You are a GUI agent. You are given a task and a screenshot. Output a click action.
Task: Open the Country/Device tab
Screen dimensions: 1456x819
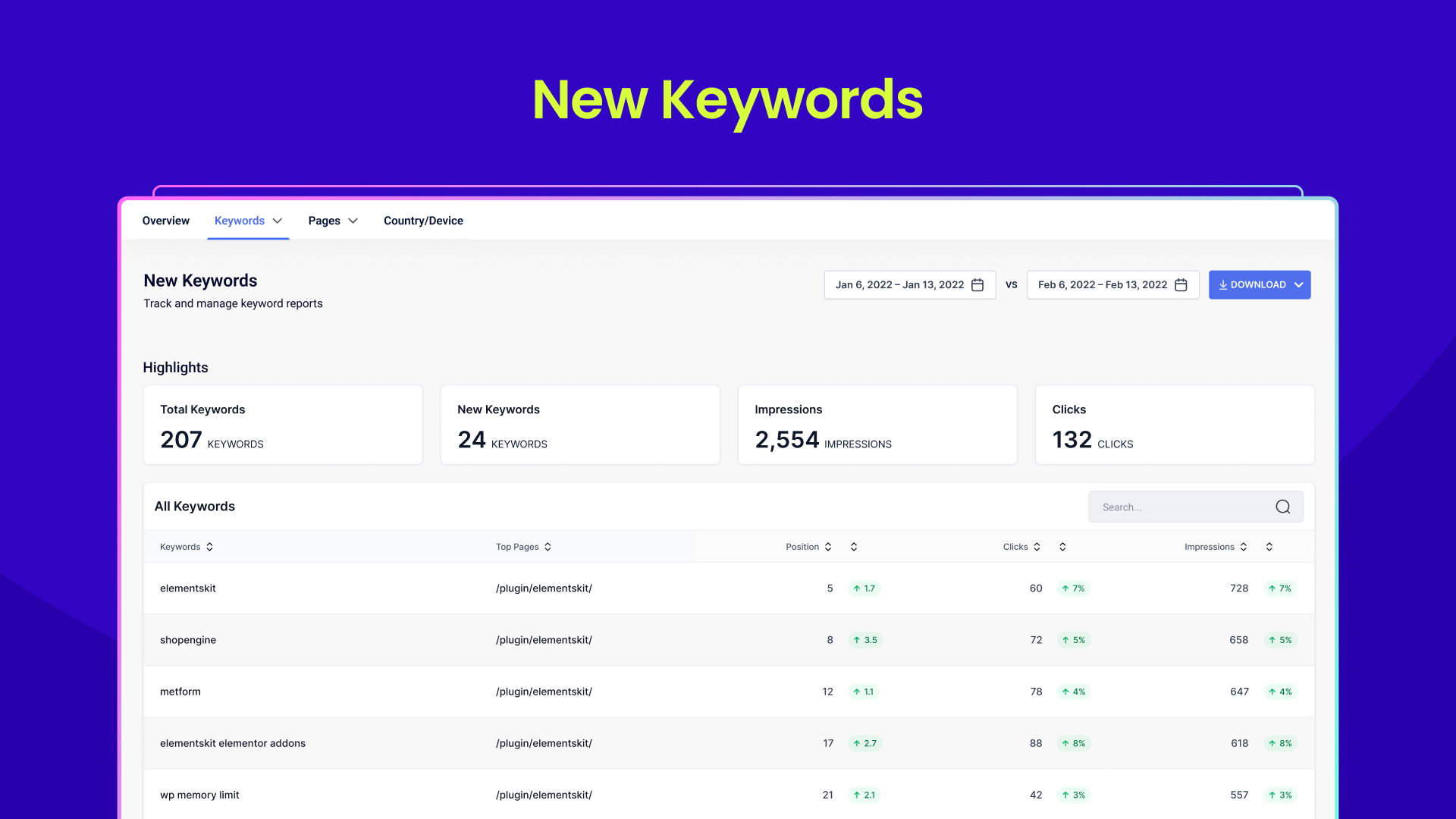[x=423, y=221]
